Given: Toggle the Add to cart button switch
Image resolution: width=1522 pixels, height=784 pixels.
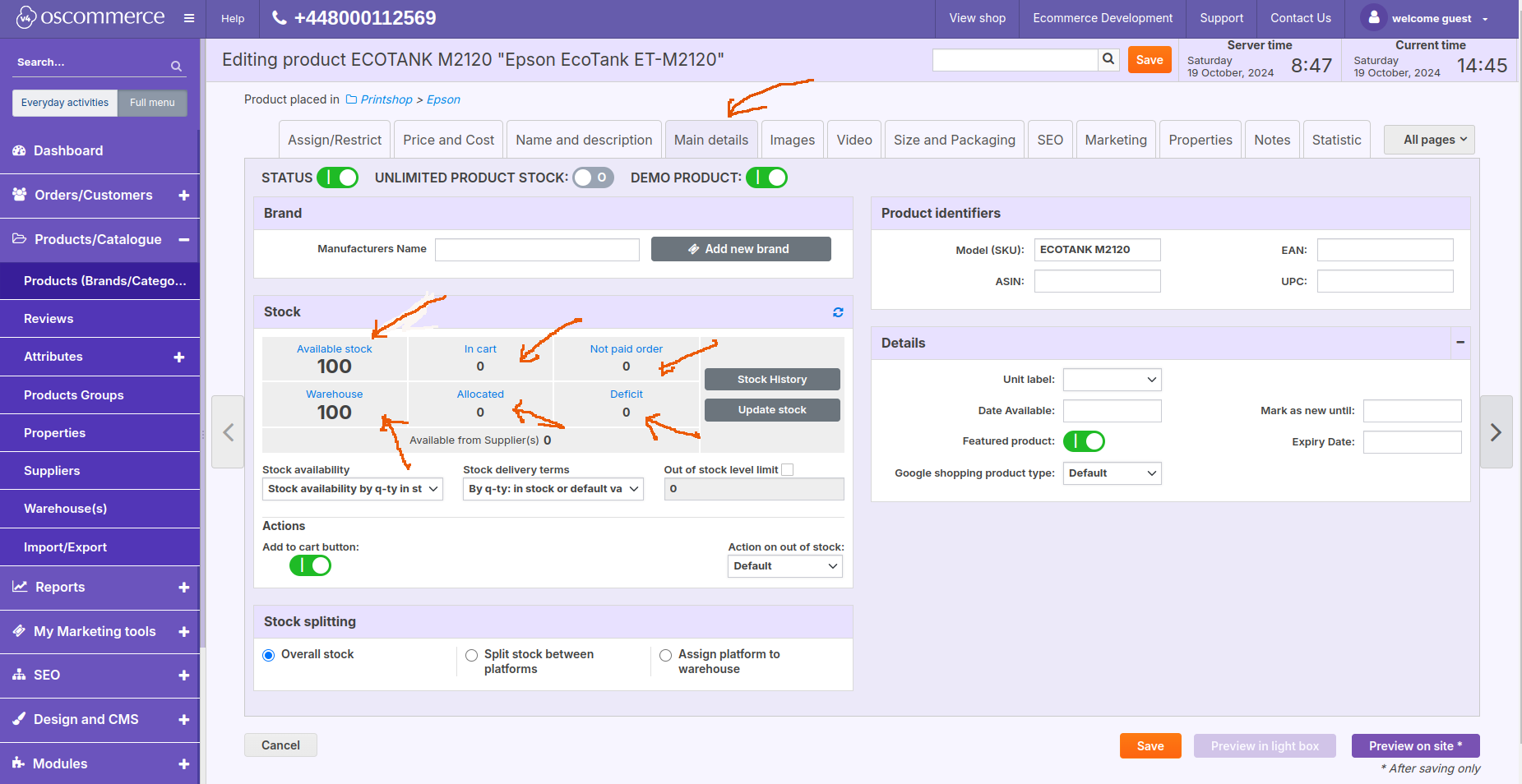Looking at the screenshot, I should pyautogui.click(x=310, y=565).
